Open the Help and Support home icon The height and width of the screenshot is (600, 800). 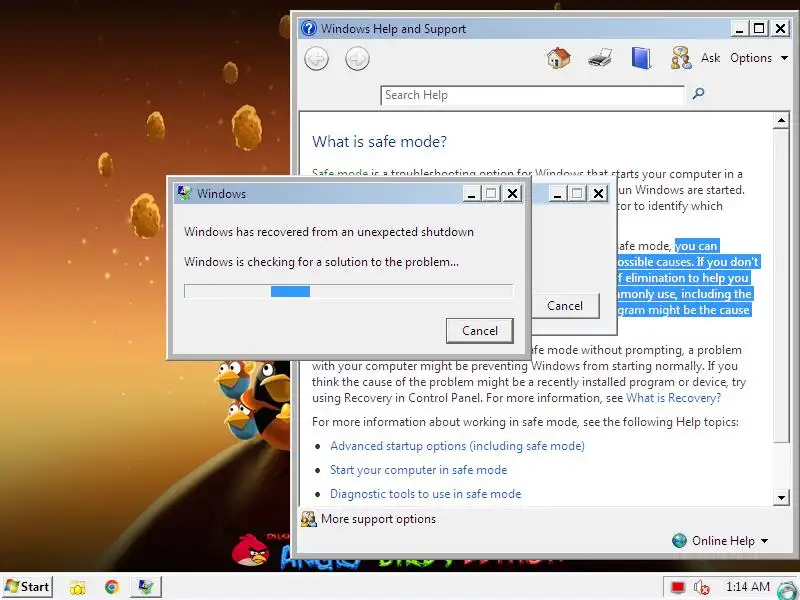[559, 58]
